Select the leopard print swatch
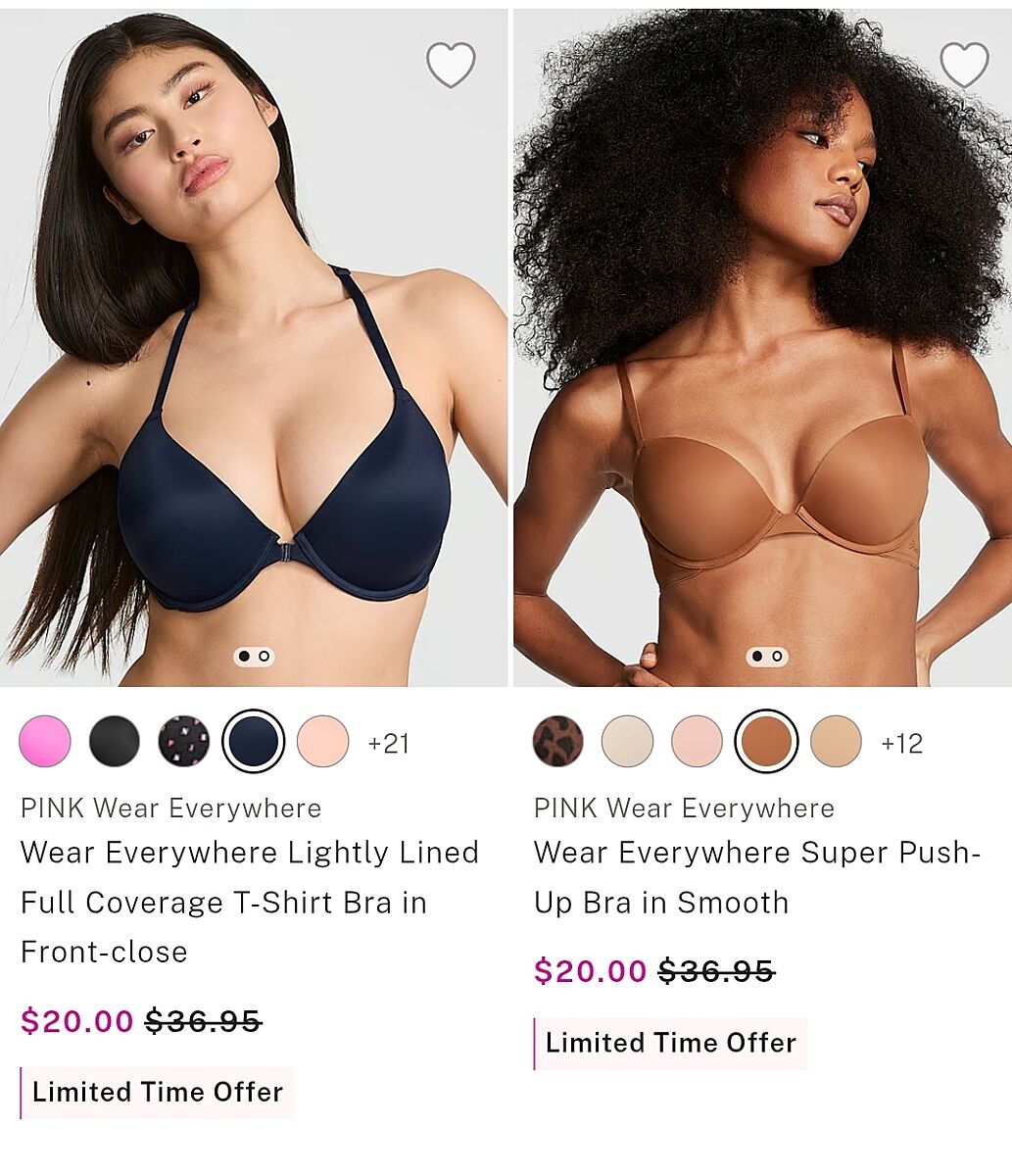This screenshot has width=1012, height=1176. [558, 741]
